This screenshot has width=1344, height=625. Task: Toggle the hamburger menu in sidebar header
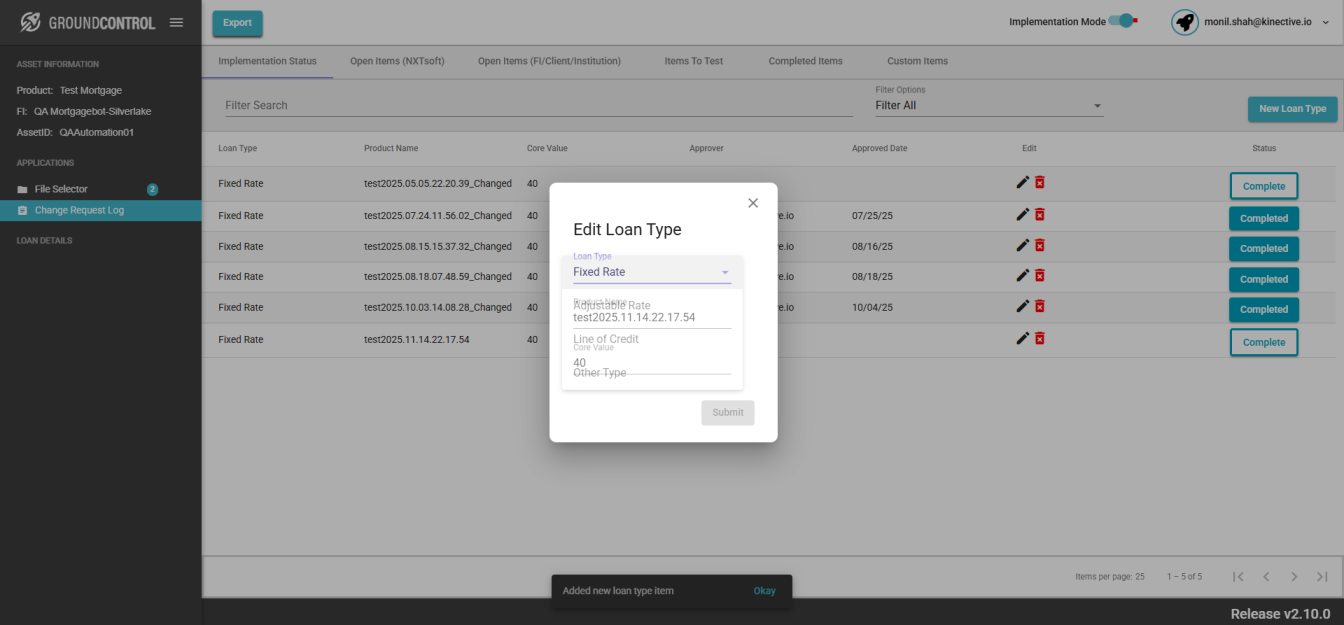coord(176,22)
